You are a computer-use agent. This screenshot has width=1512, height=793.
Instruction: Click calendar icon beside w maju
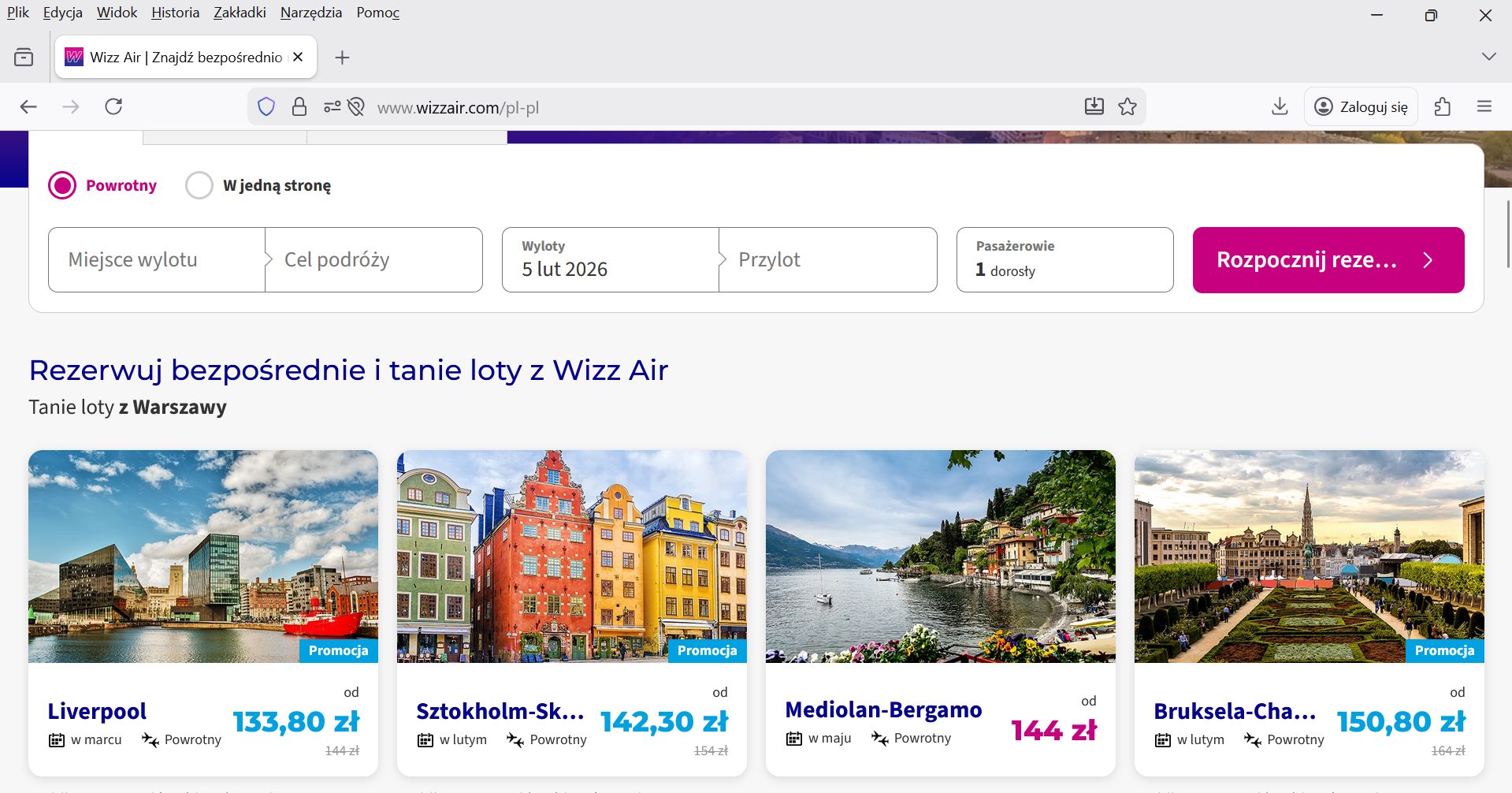[x=794, y=739]
